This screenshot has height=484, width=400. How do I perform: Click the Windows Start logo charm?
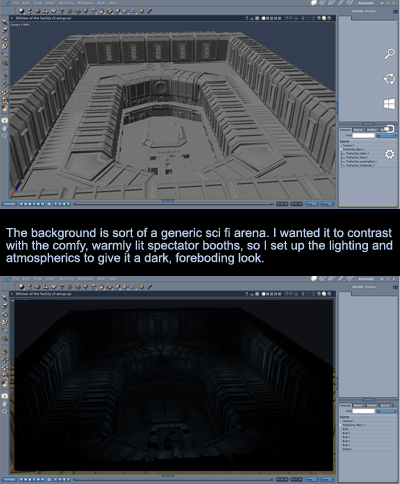tap(389, 104)
